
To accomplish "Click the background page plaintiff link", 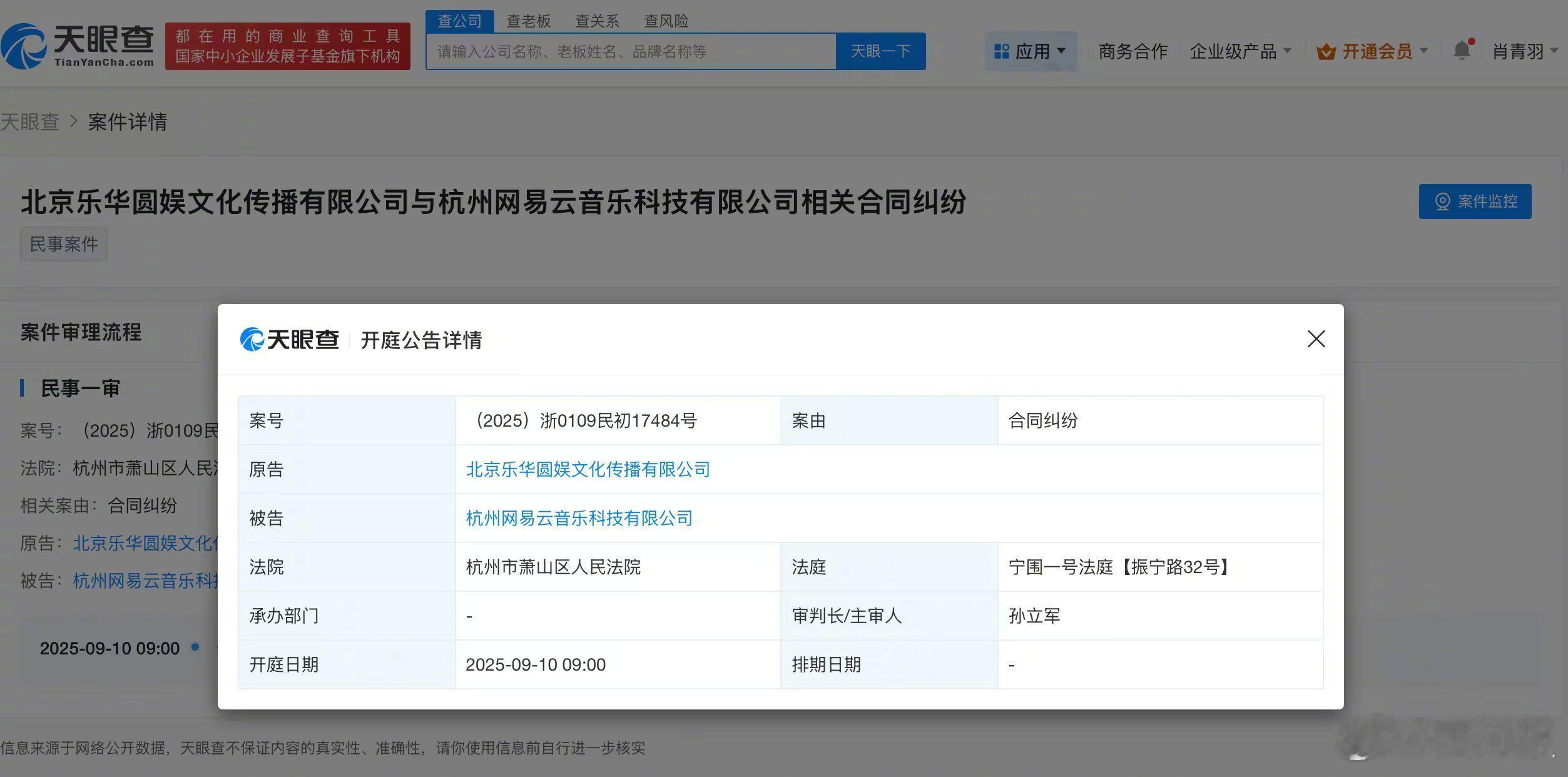I will coord(145,543).
